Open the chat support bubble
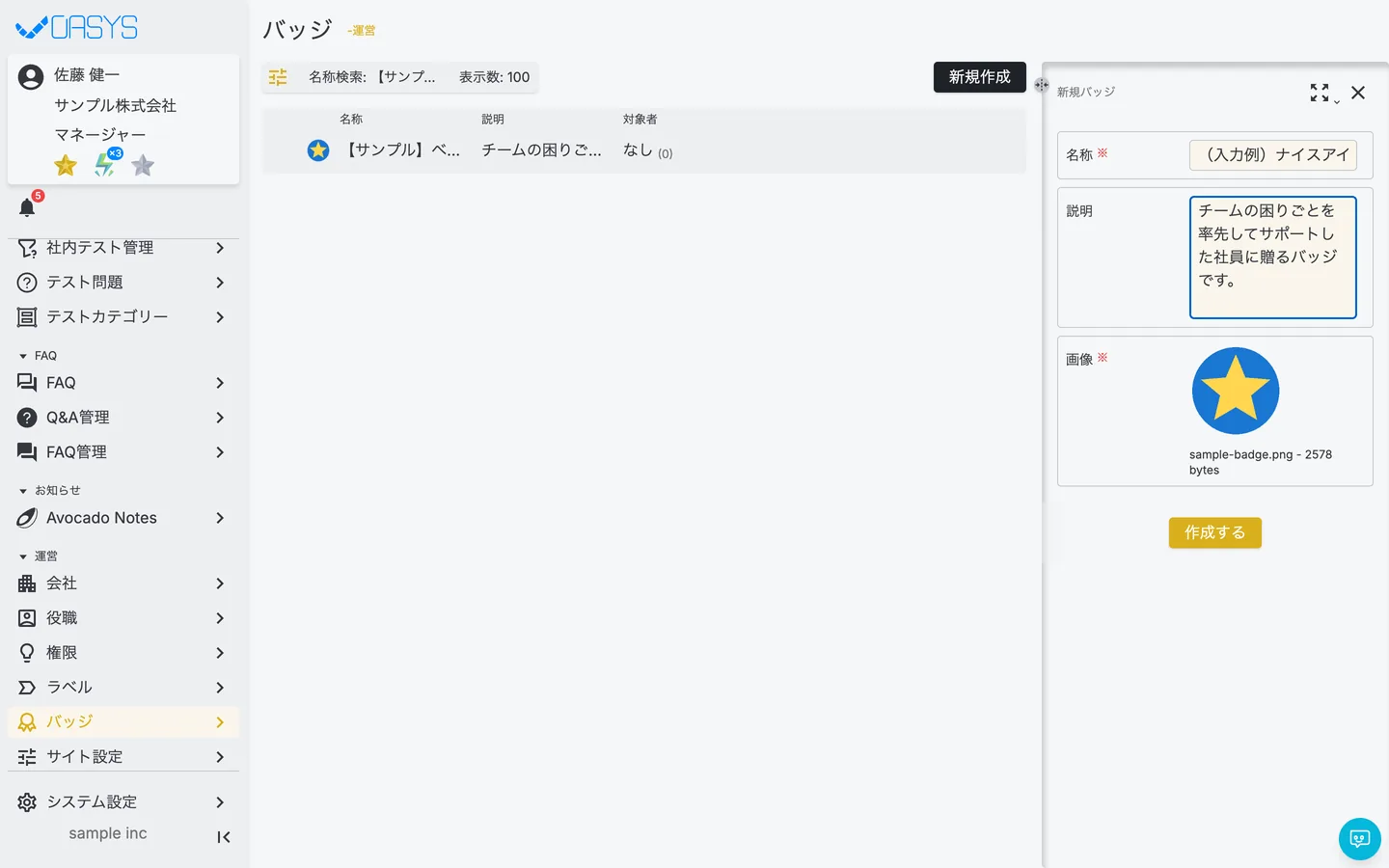The height and width of the screenshot is (868, 1389). click(x=1360, y=839)
